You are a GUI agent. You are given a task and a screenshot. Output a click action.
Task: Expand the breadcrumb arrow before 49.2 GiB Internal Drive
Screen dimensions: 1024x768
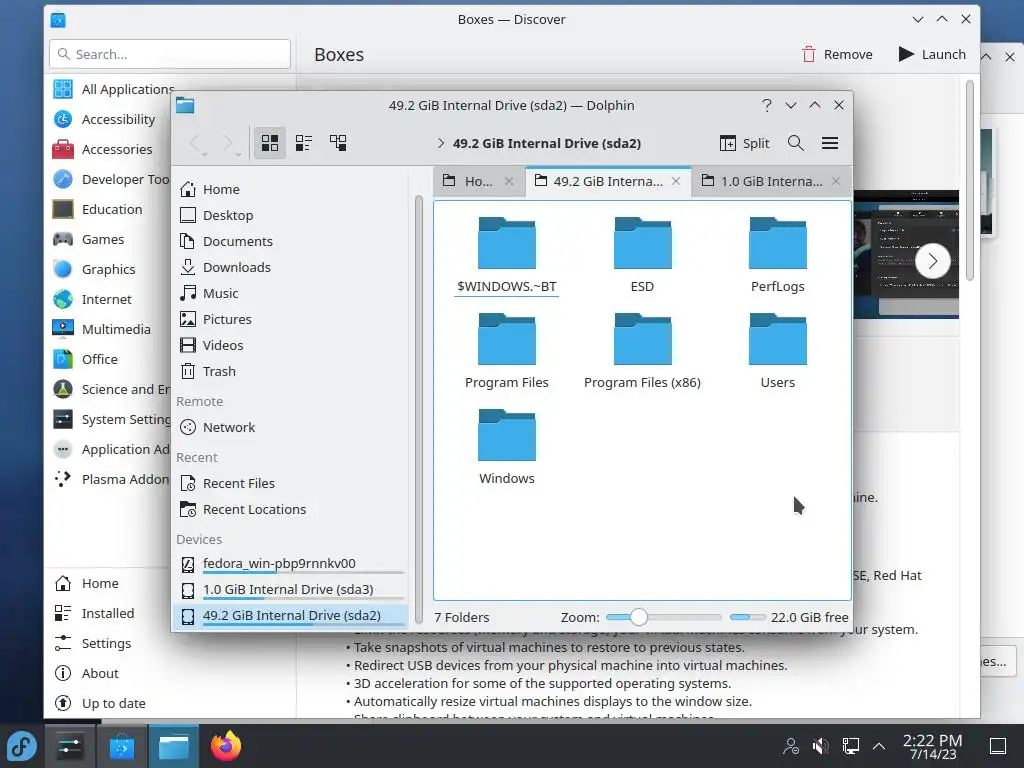pos(441,143)
